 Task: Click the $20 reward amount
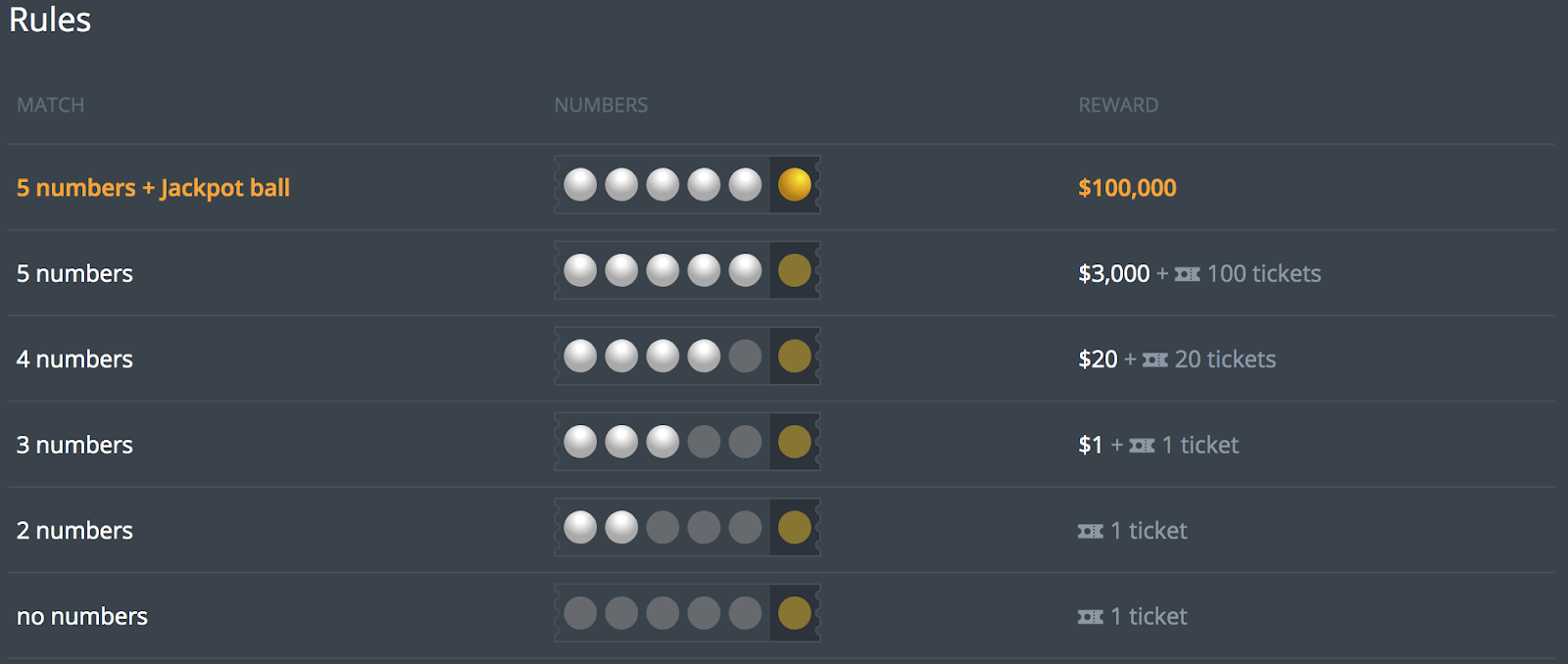pos(1098,359)
